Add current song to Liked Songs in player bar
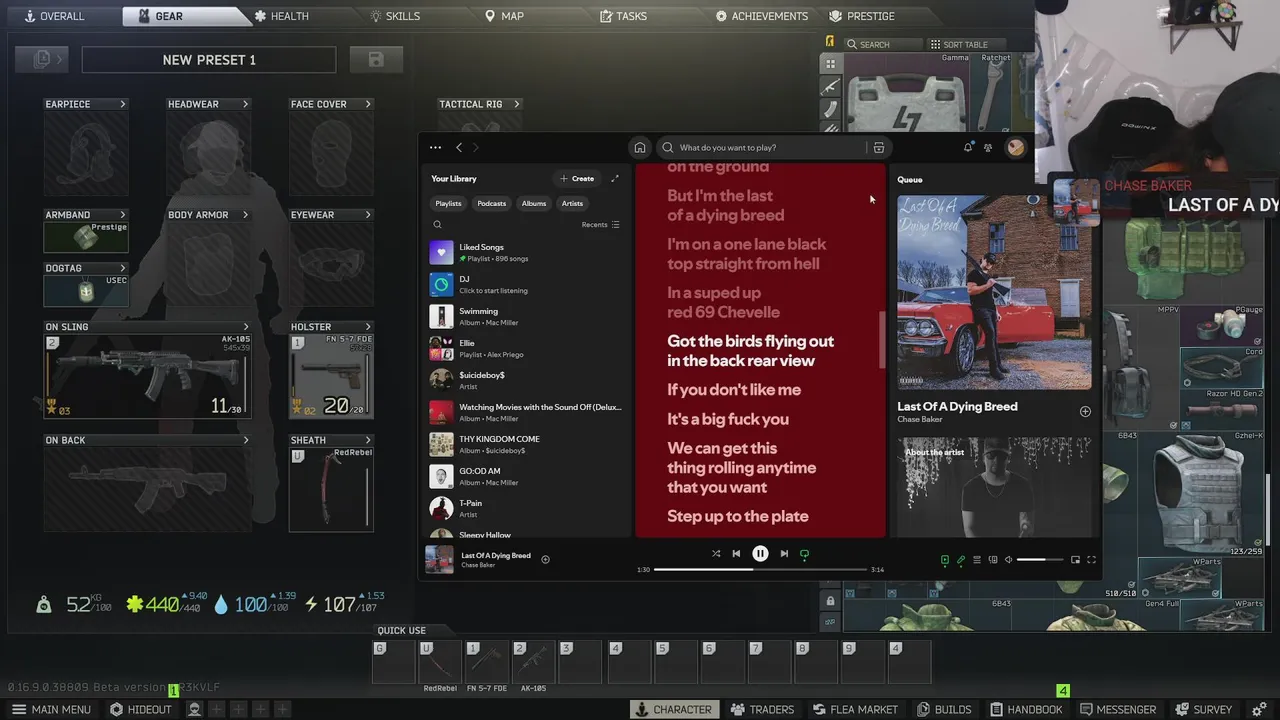This screenshot has width=1280, height=720. (545, 560)
